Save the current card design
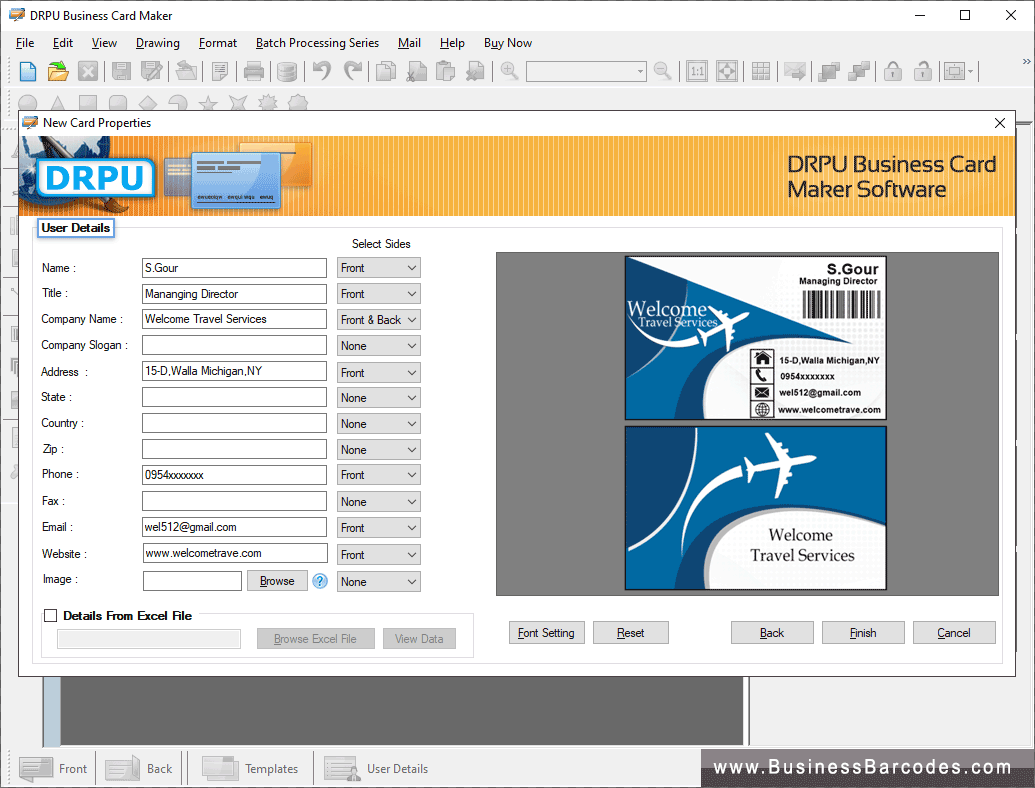1035x788 pixels. pyautogui.click(x=121, y=71)
